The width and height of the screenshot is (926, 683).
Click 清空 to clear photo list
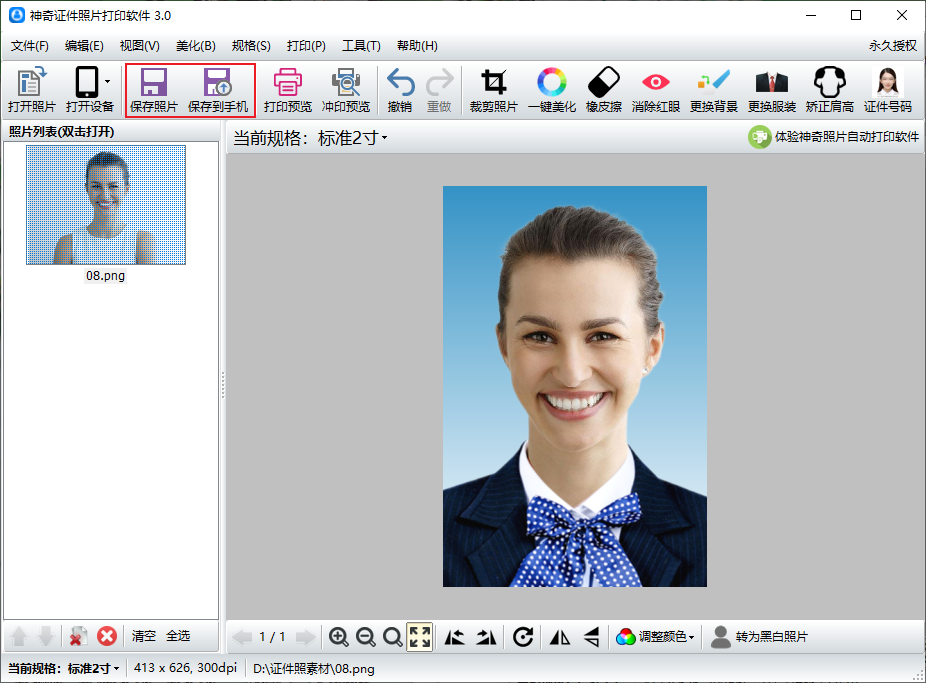click(x=144, y=636)
